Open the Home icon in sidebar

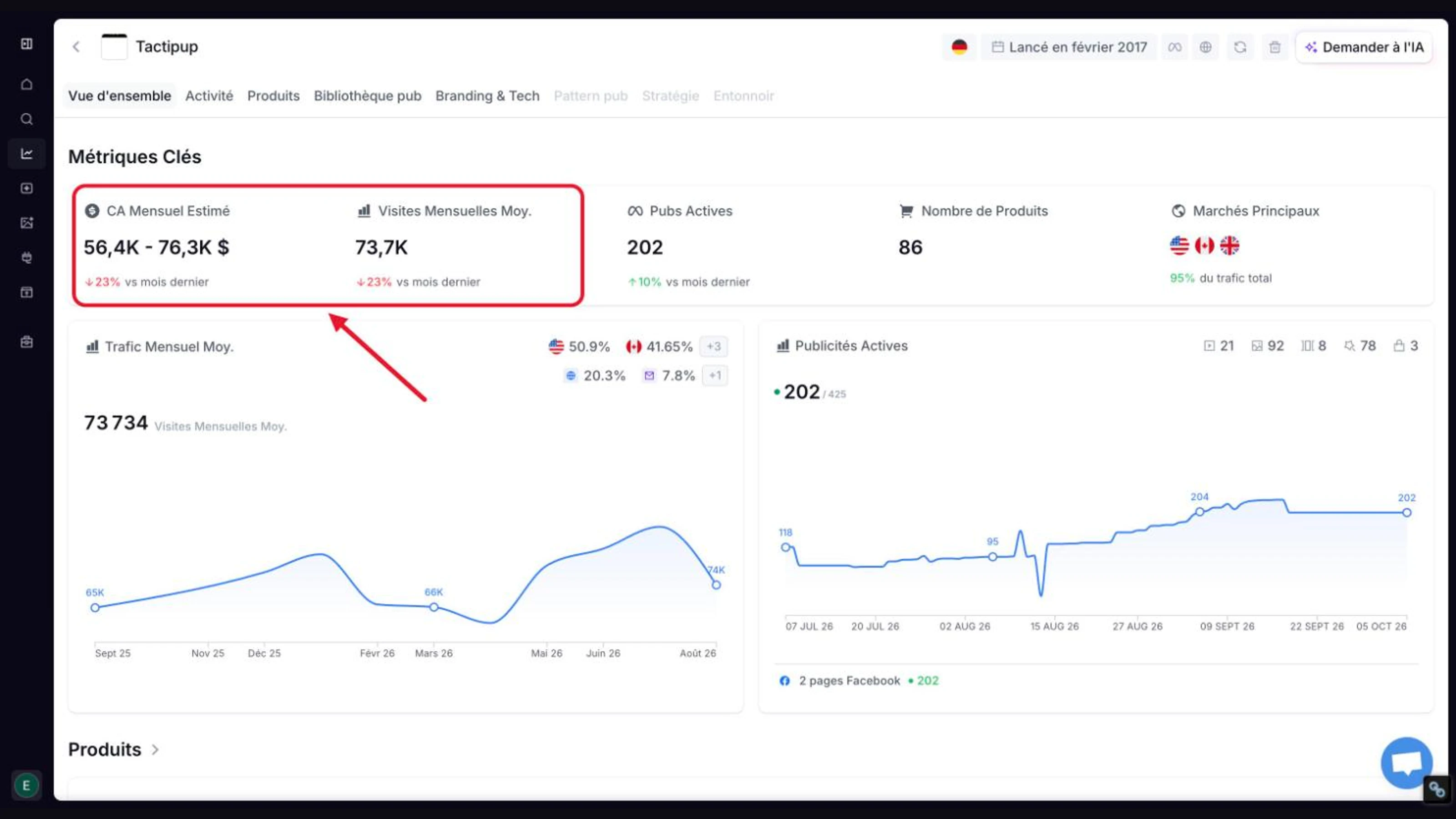point(26,84)
